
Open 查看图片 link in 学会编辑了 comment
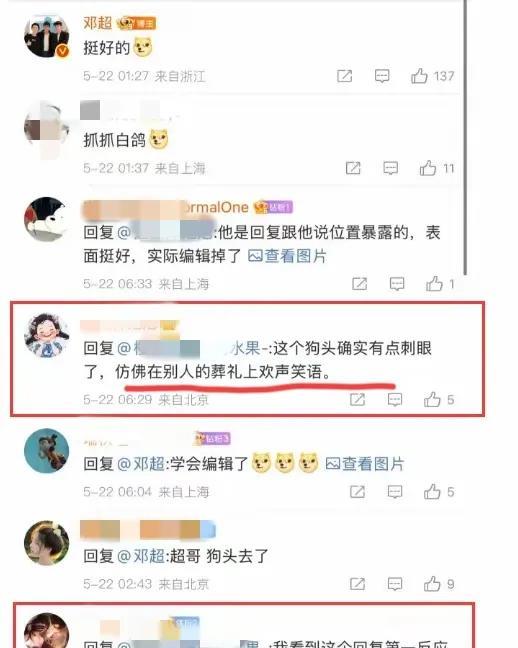(x=365, y=464)
